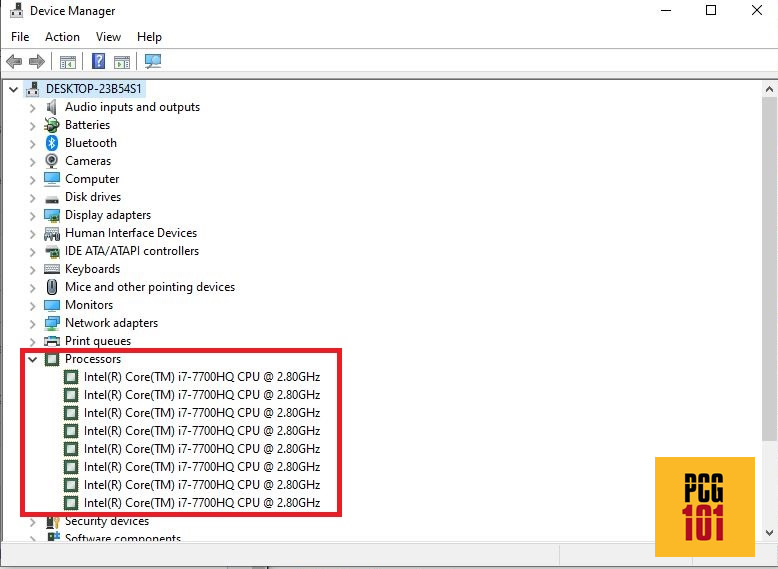Click the vertical scrollbar down arrow

click(769, 533)
